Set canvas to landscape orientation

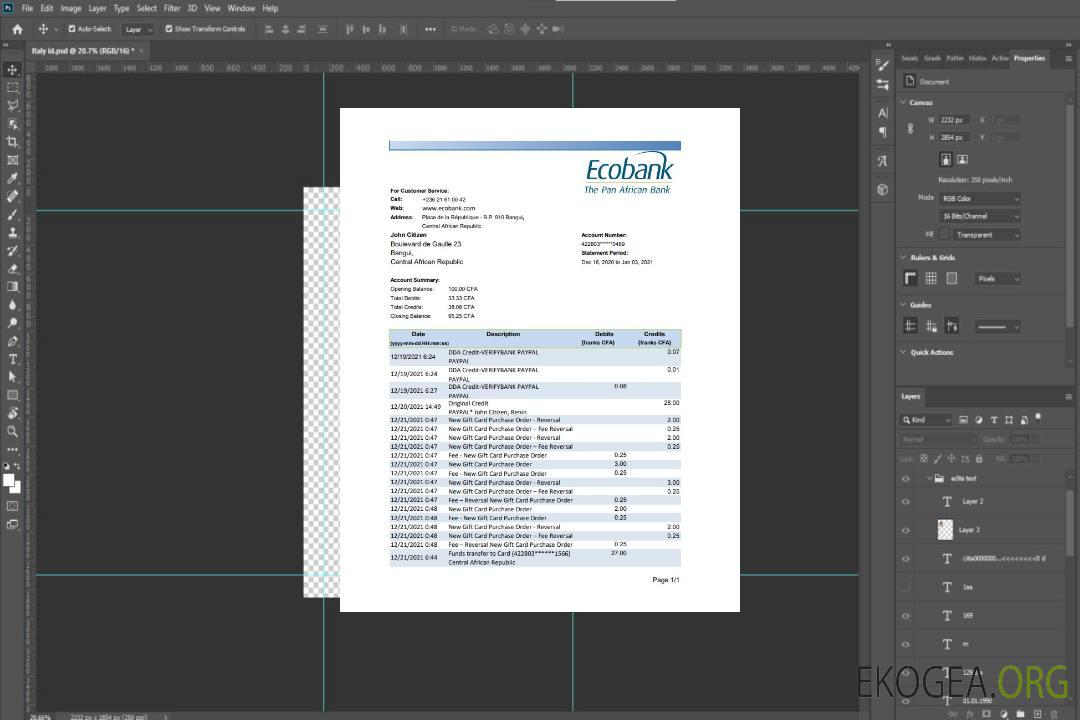click(962, 160)
